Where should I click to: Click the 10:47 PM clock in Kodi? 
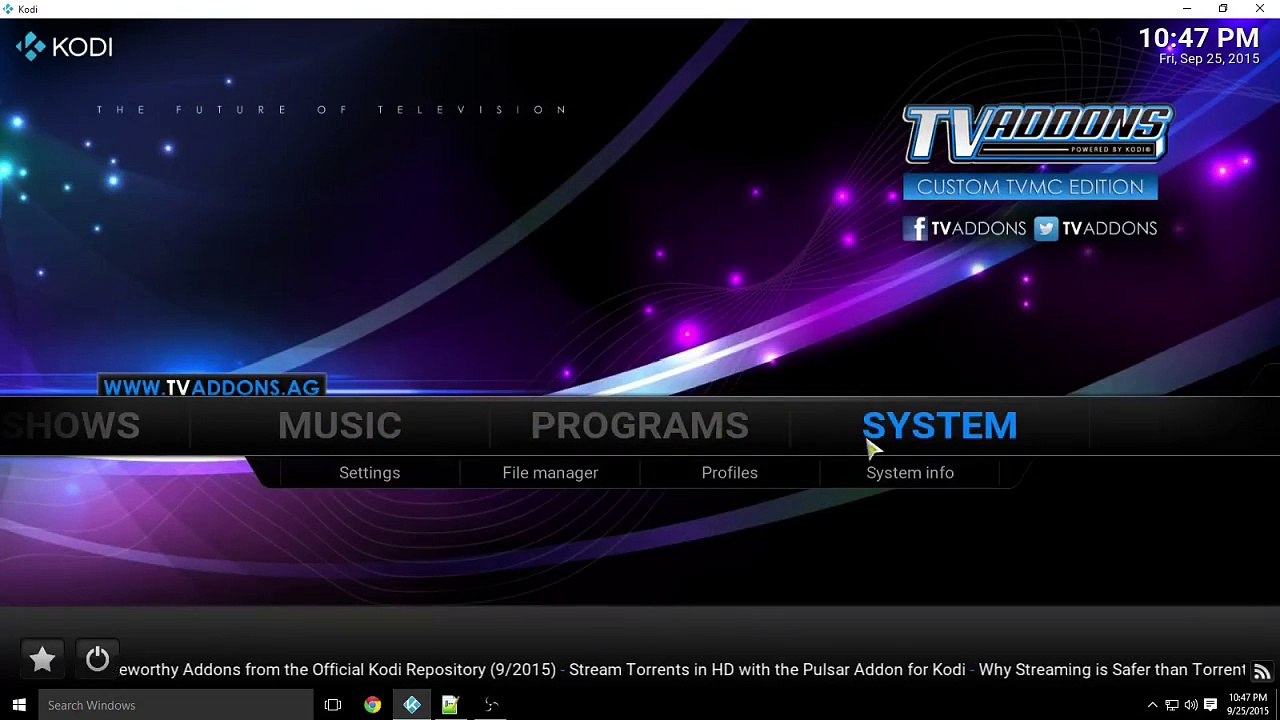point(1198,38)
